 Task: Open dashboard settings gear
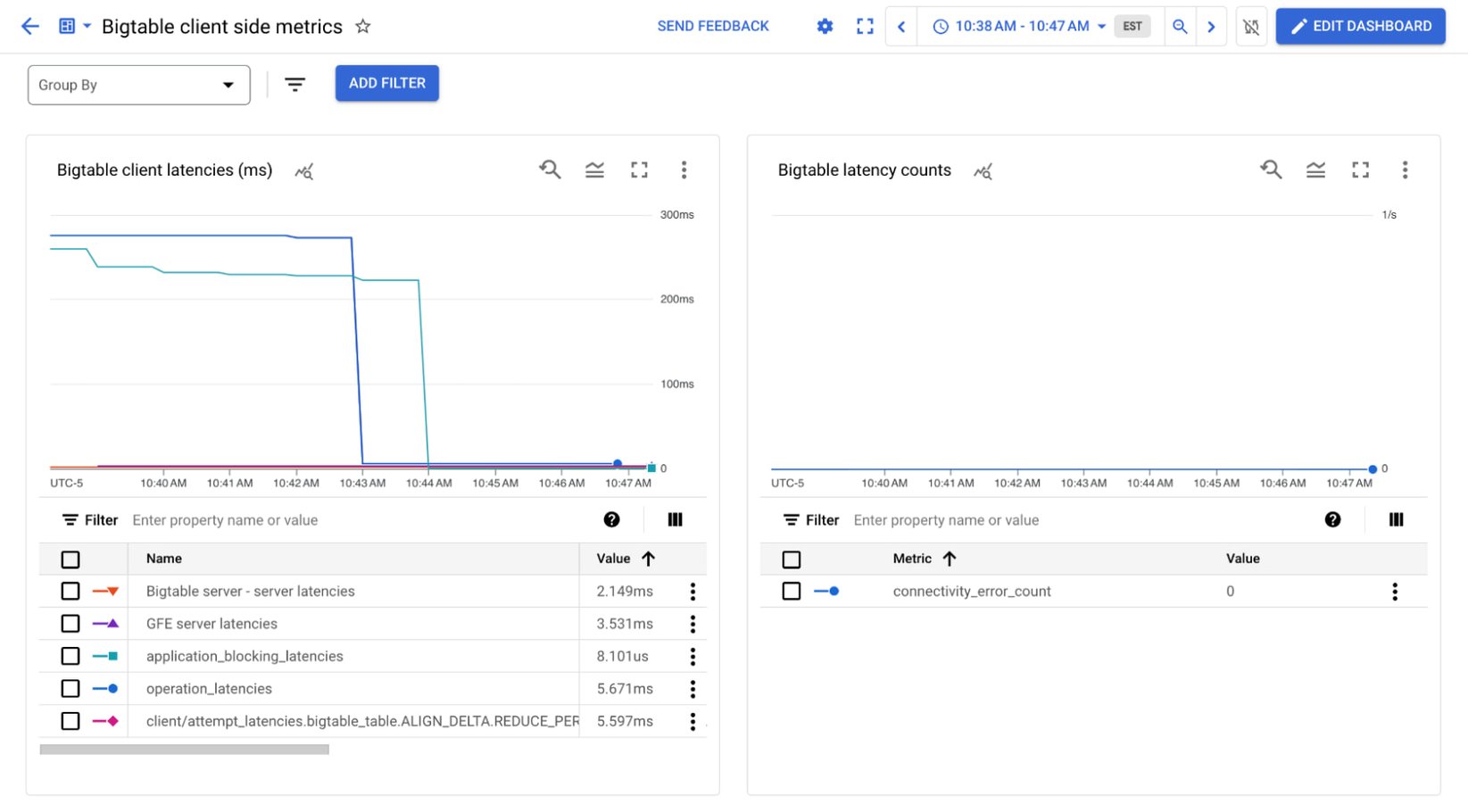825,27
